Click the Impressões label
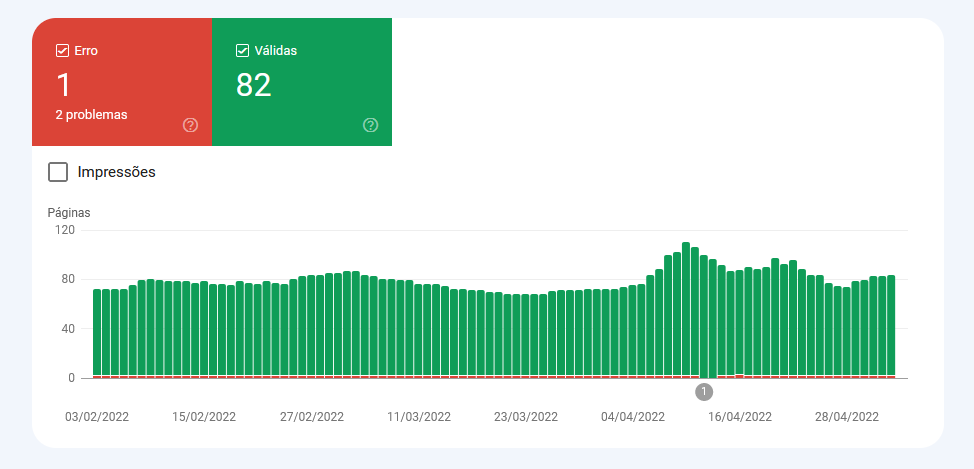This screenshot has width=974, height=469. pyautogui.click(x=116, y=172)
